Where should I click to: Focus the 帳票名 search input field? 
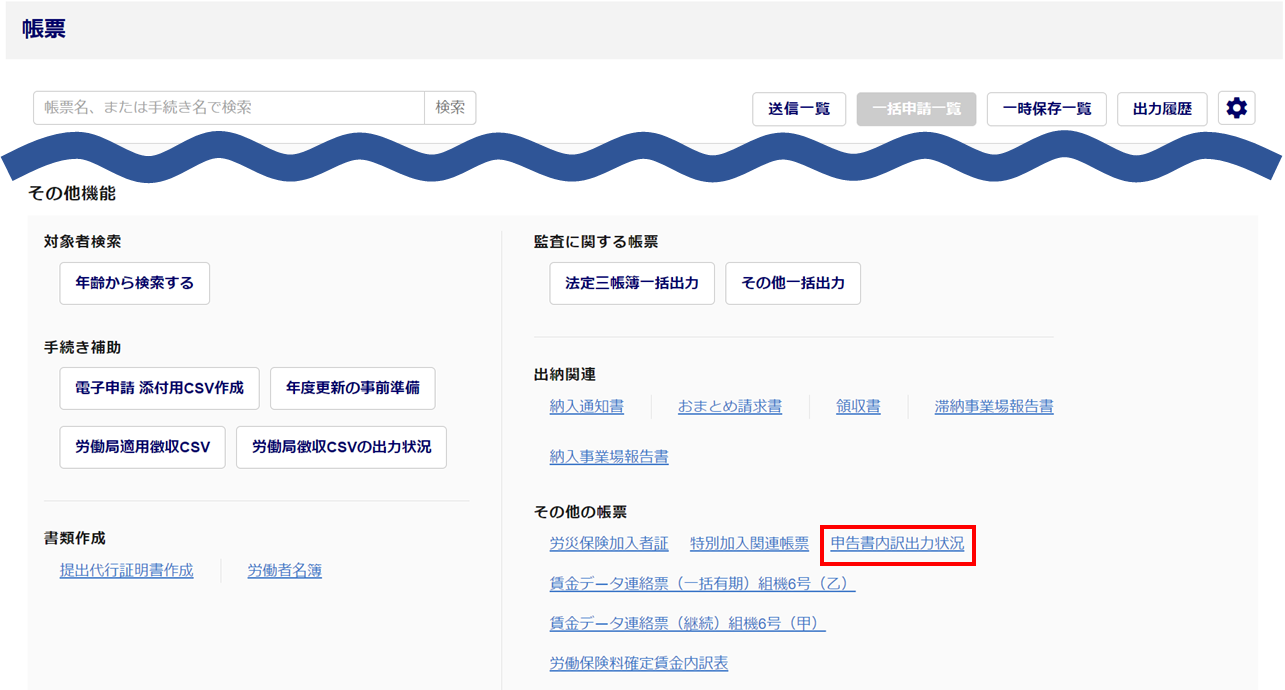(229, 108)
